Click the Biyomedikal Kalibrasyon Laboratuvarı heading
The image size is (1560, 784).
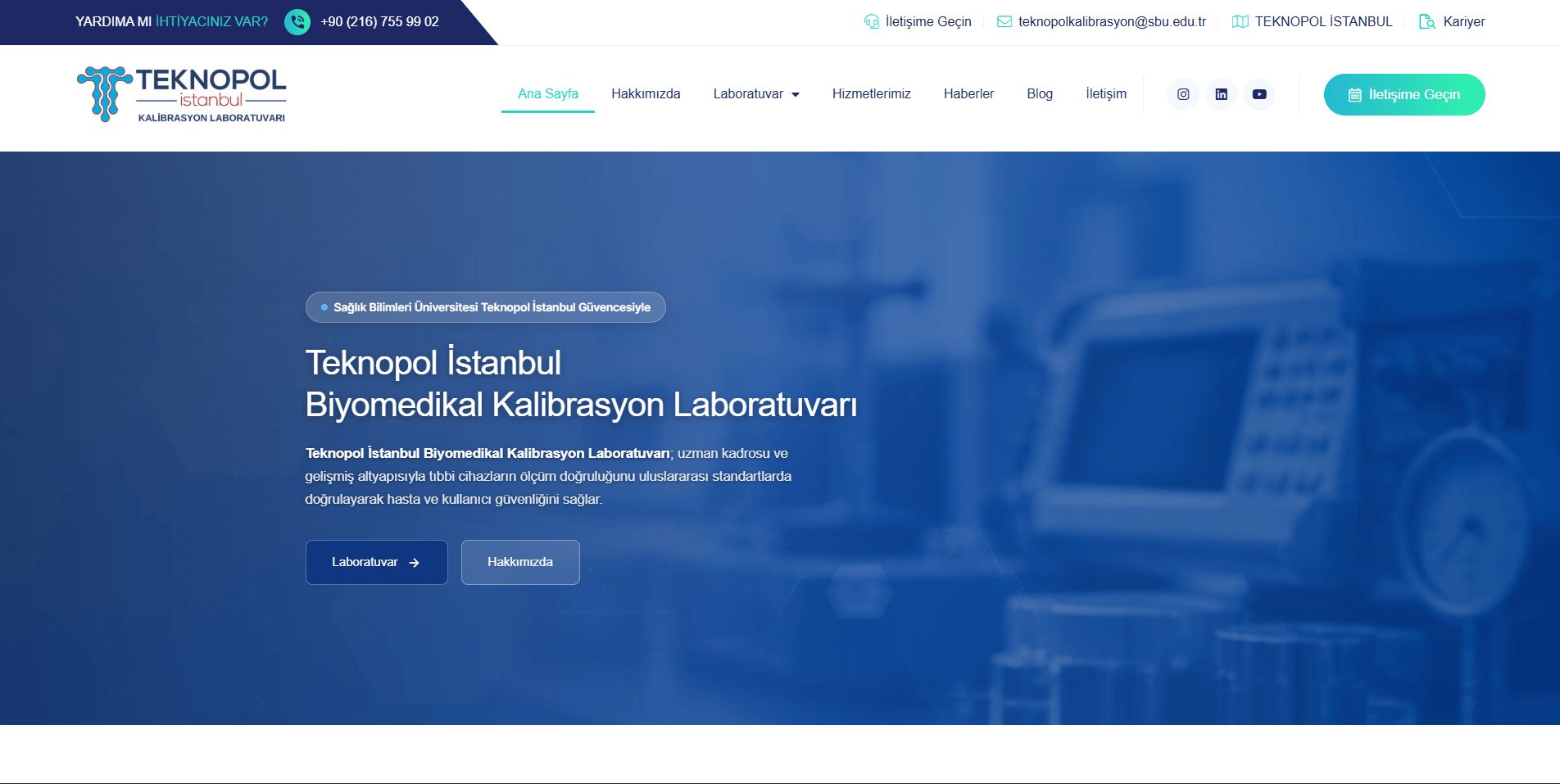(x=581, y=405)
